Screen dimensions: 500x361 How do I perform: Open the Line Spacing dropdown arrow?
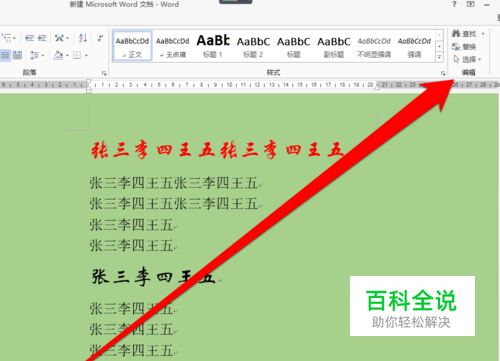point(43,55)
